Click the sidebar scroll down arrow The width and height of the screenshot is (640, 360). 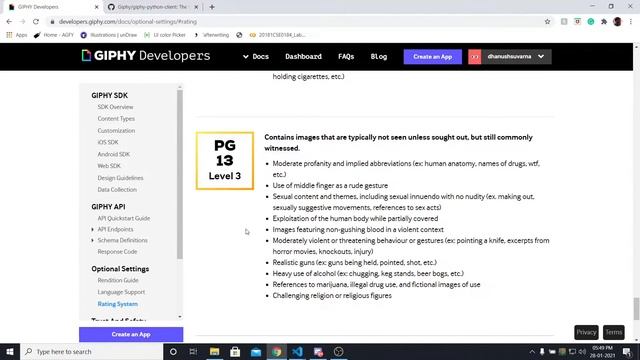[x=180, y=317]
